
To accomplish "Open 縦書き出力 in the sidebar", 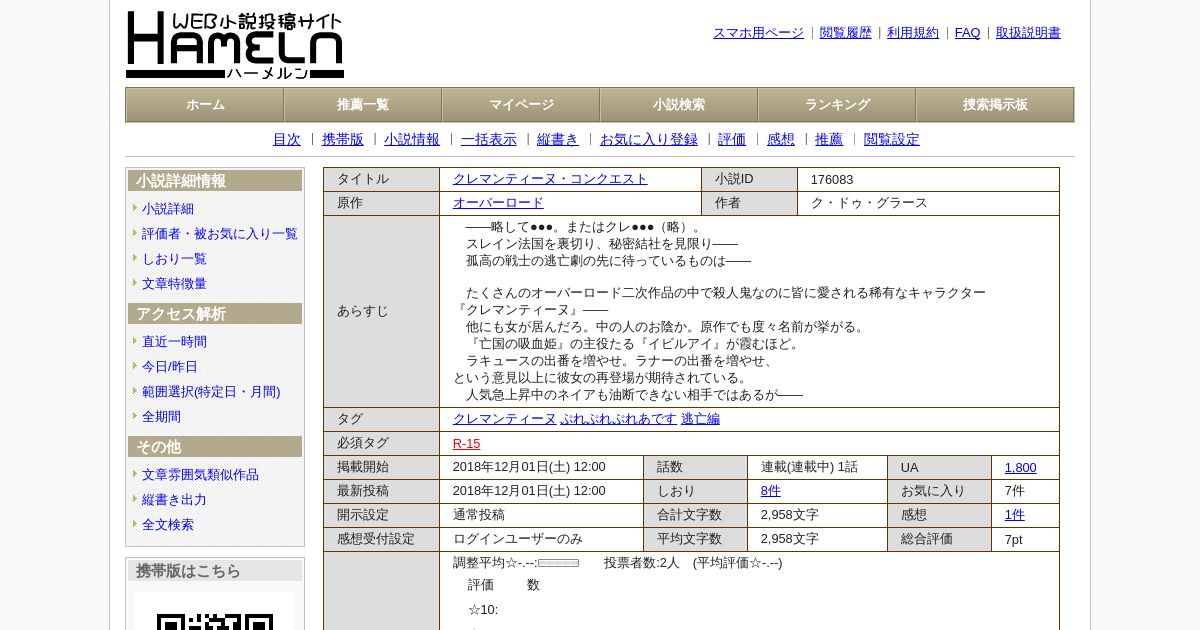I will click(x=174, y=500).
